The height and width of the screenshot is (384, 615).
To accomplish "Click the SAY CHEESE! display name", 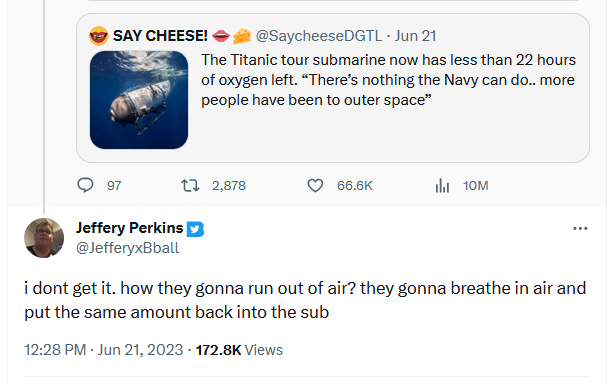I will coord(160,36).
